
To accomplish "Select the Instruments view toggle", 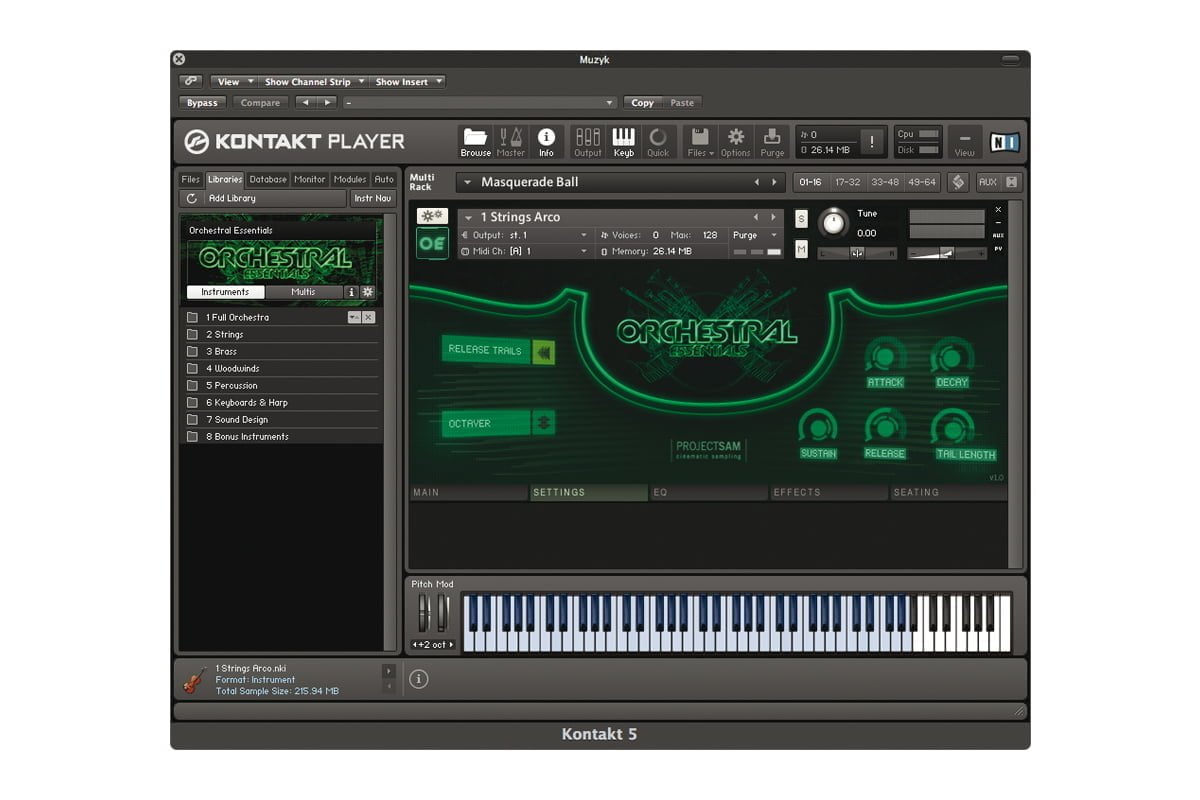I will coord(225,292).
